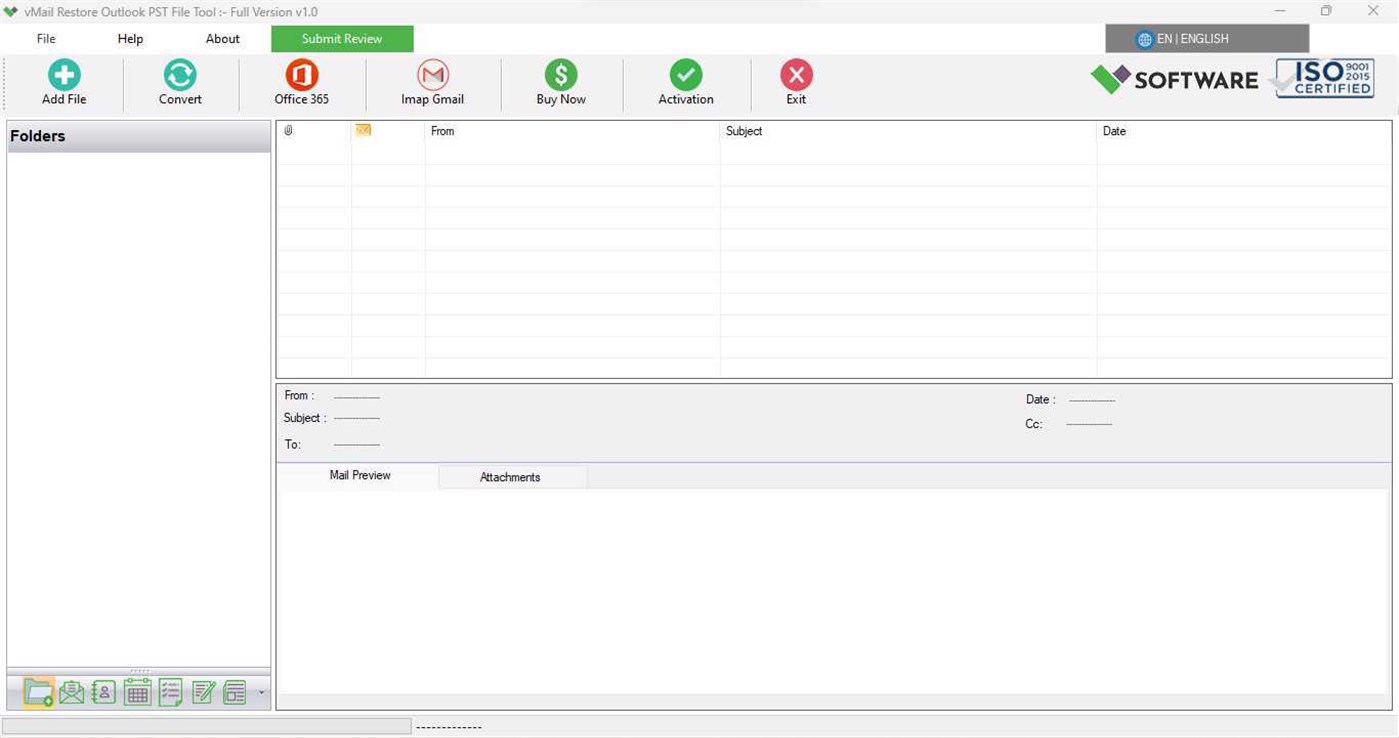Open the File menu
Image resolution: width=1399 pixels, height=738 pixels.
click(x=45, y=38)
